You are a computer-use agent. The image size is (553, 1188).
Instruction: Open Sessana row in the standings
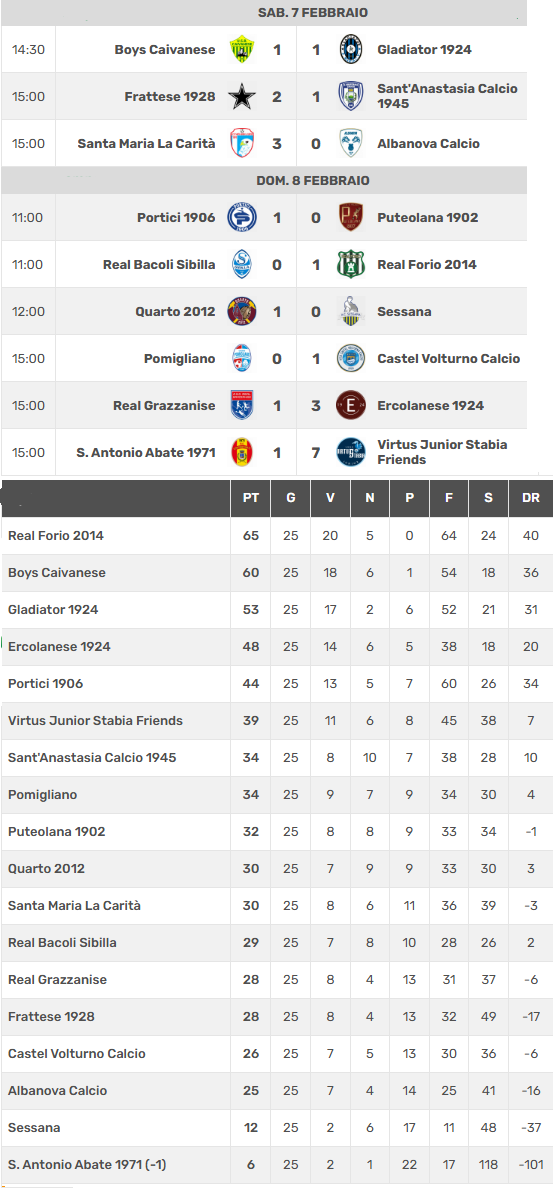pos(276,1127)
